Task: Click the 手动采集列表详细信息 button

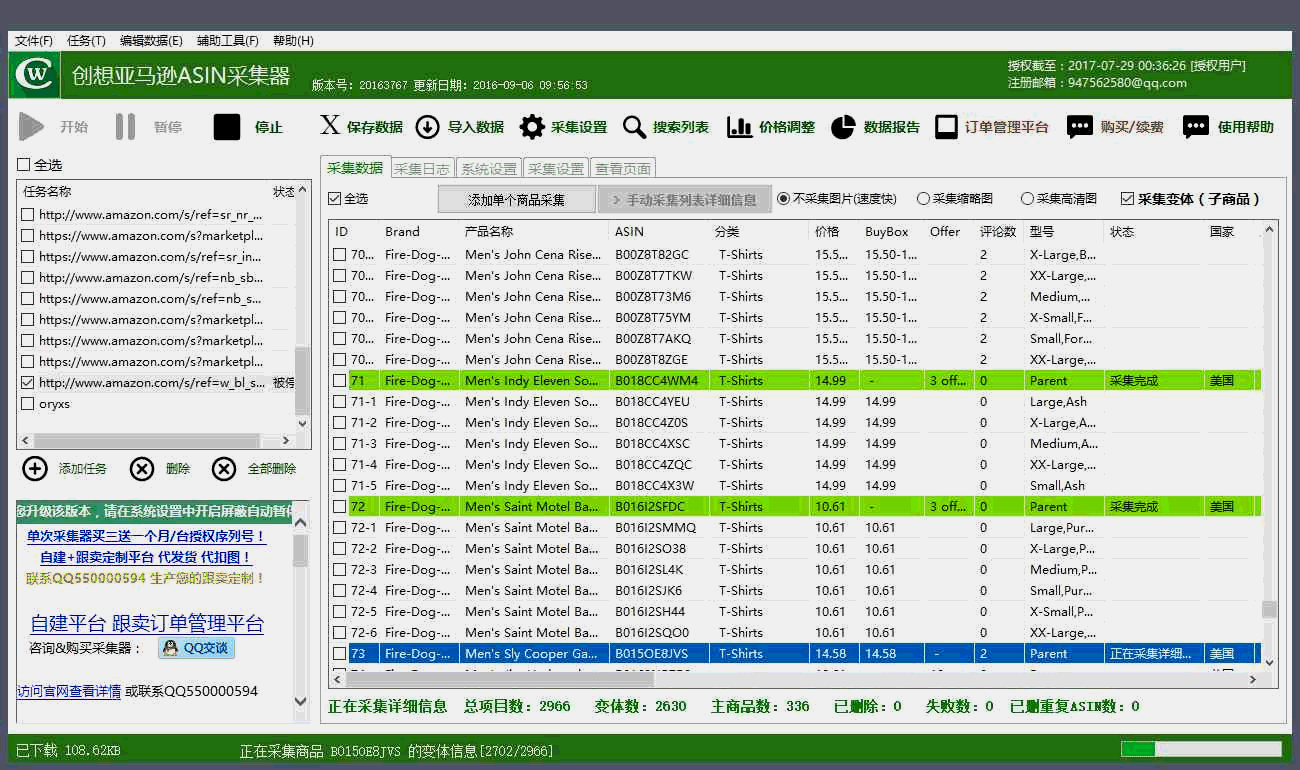Action: [684, 200]
